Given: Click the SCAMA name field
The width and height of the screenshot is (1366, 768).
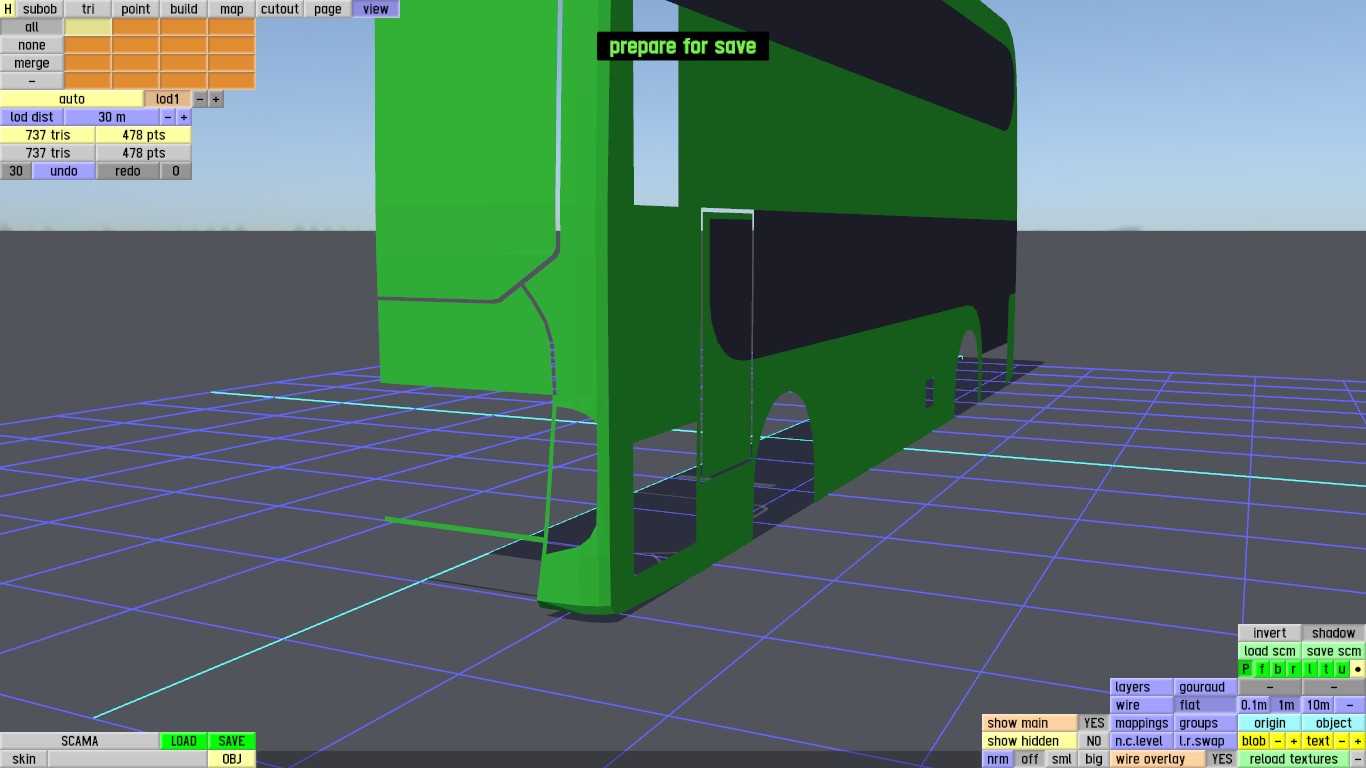Looking at the screenshot, I should coord(80,741).
